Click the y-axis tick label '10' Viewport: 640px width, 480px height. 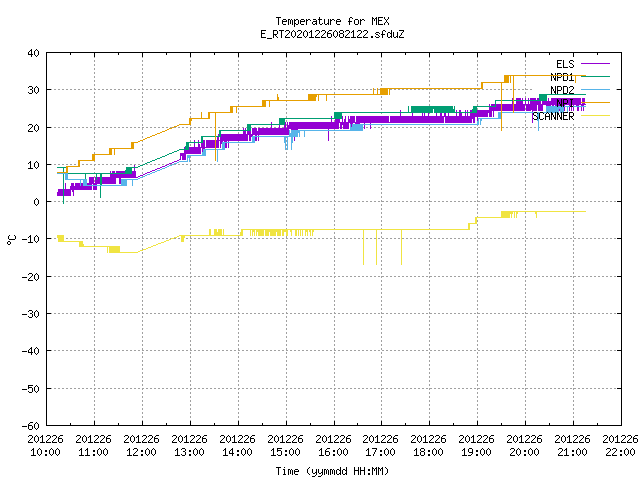(33, 165)
